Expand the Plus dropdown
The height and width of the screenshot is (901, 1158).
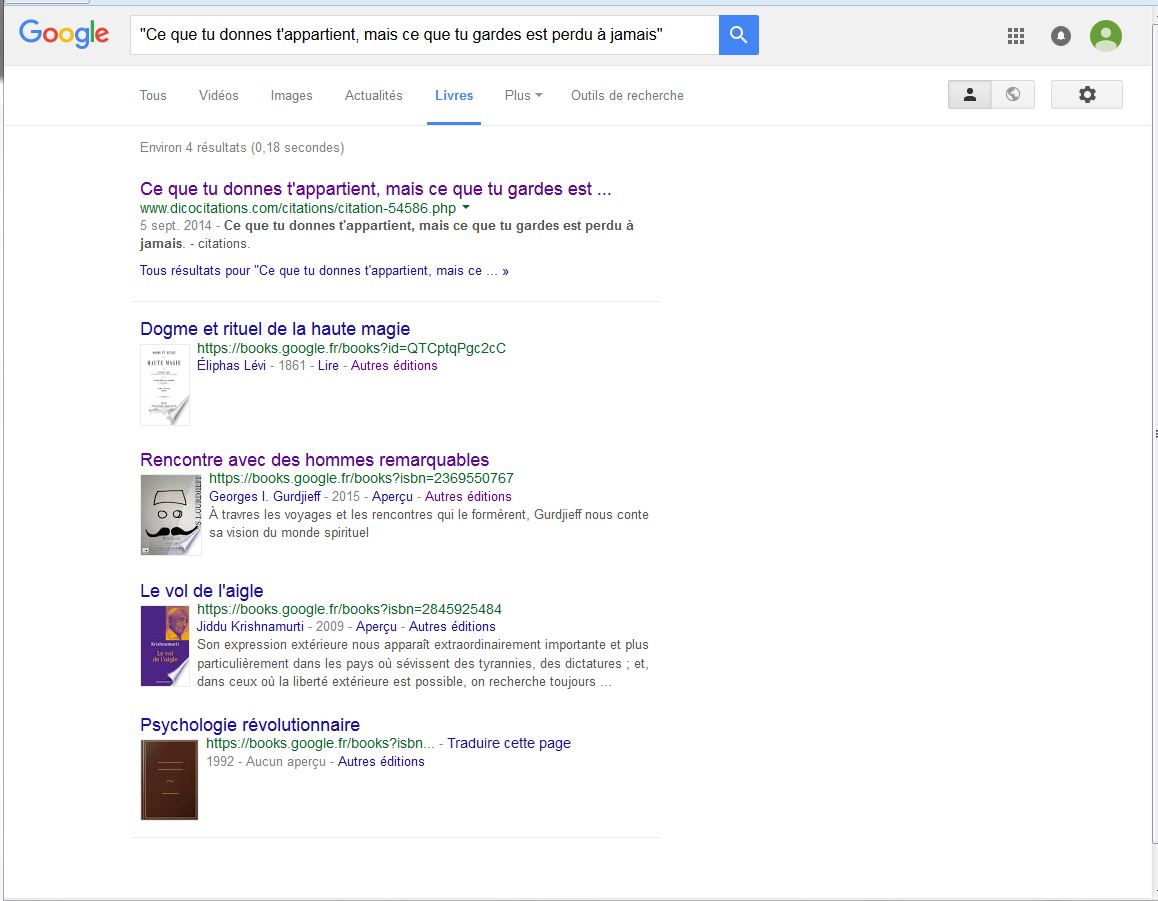click(524, 95)
